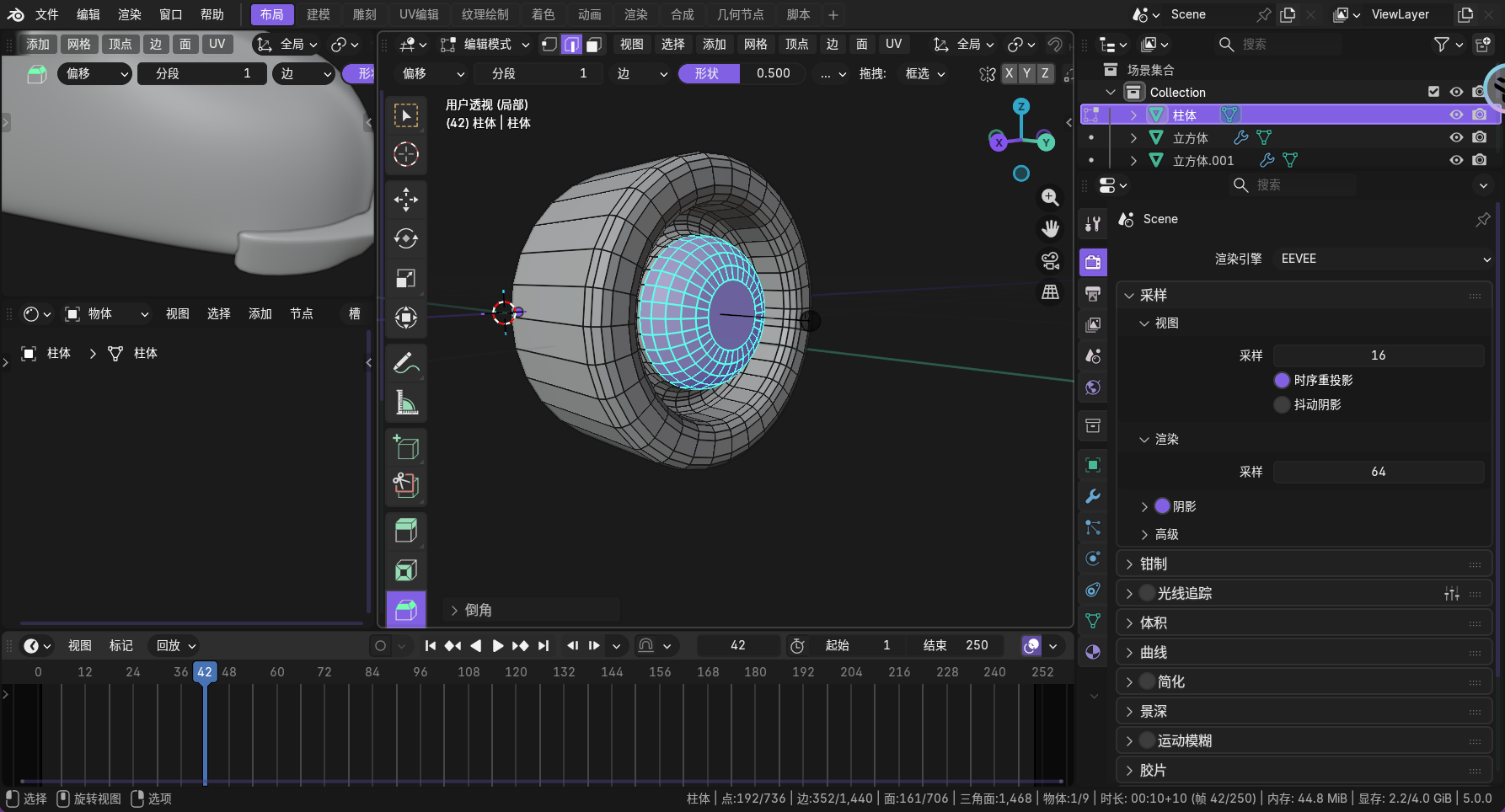Click the Inset Faces tool

tap(406, 570)
